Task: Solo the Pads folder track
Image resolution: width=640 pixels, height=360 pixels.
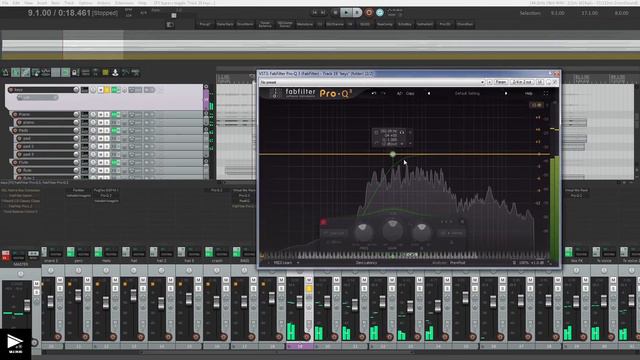Action: click(x=107, y=131)
